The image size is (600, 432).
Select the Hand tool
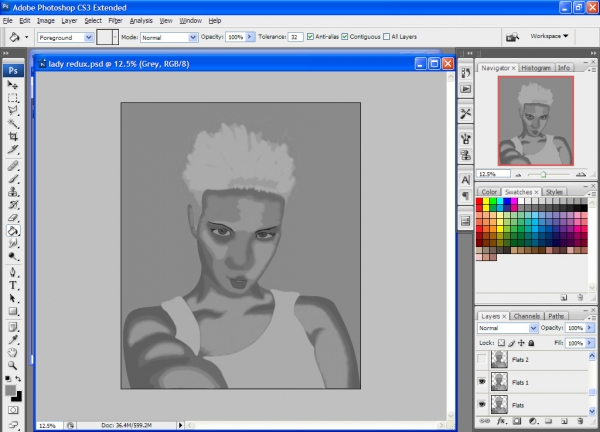point(13,353)
